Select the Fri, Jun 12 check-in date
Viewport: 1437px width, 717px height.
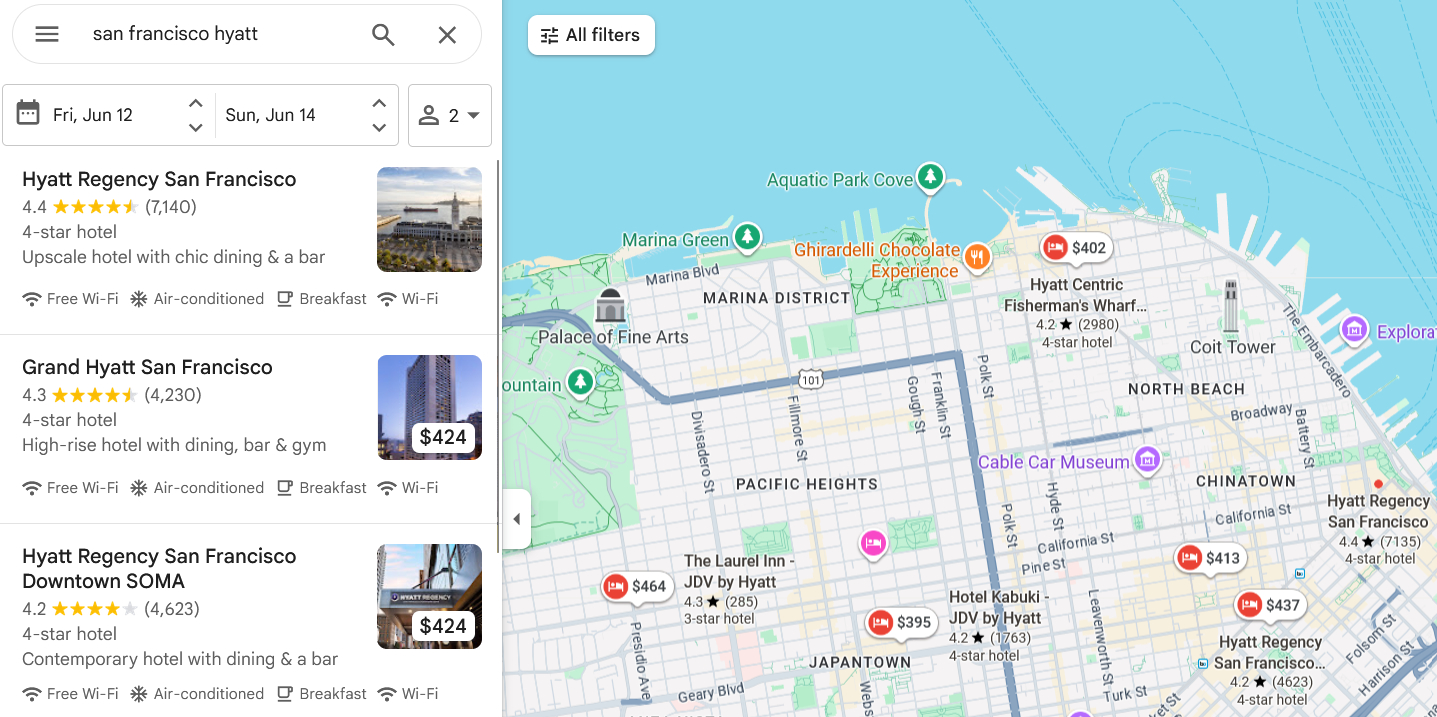point(93,115)
